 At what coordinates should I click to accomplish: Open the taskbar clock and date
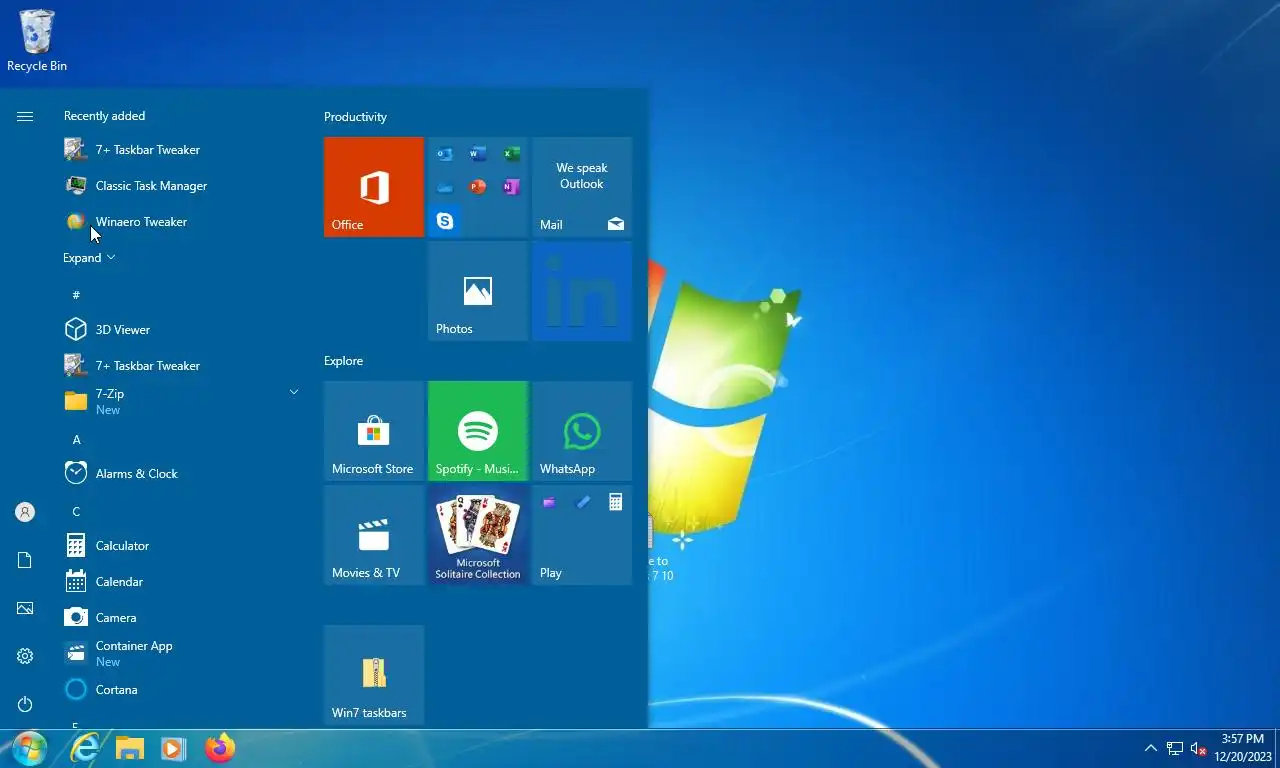click(1242, 748)
